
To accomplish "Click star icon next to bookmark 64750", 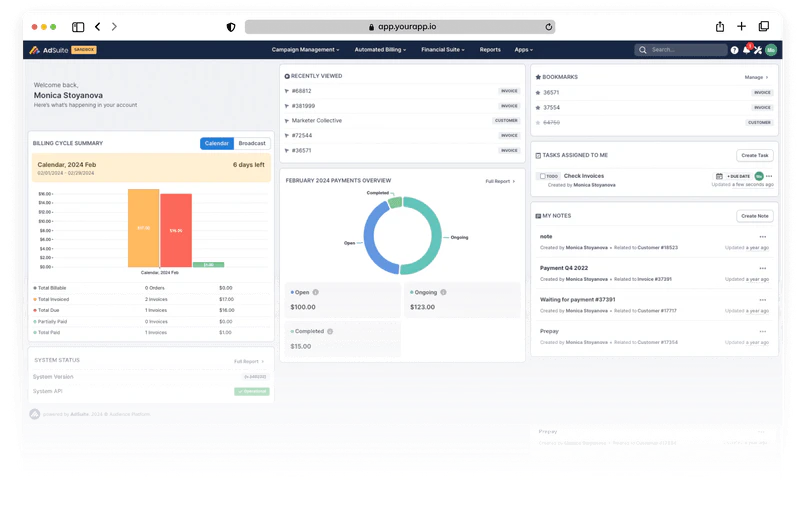I will (x=538, y=123).
